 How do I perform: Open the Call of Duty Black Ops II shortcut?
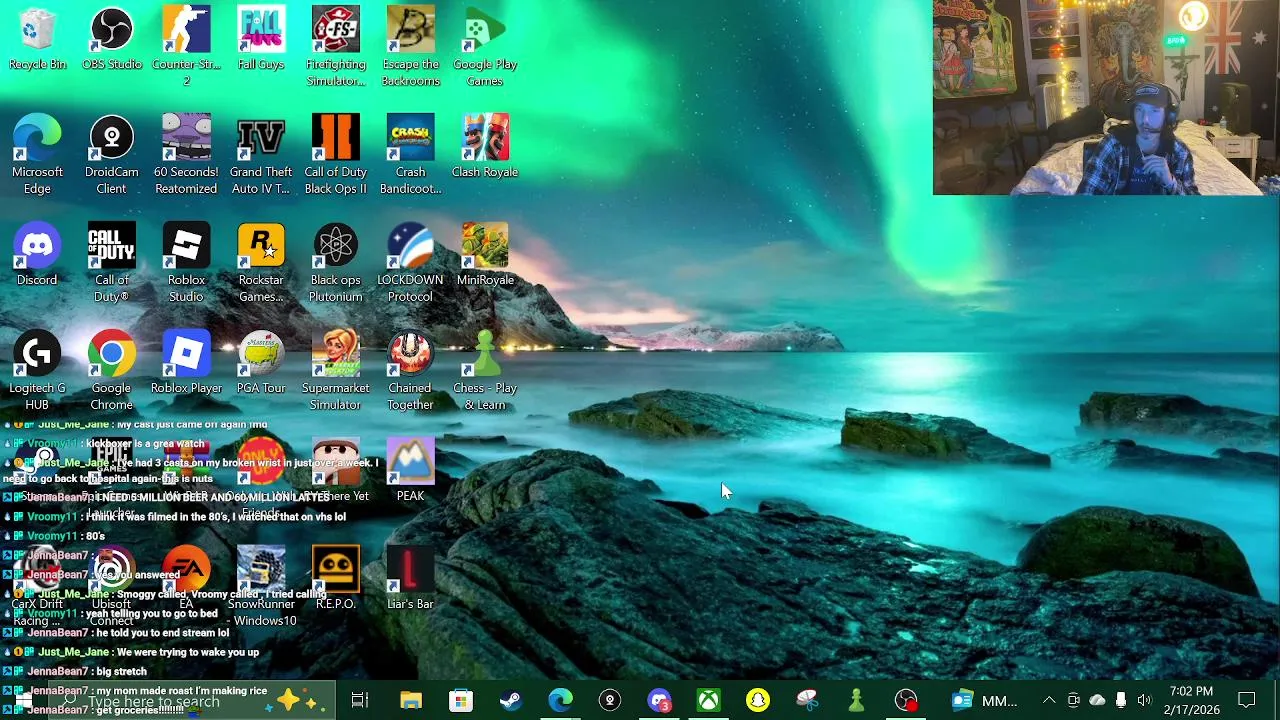pyautogui.click(x=335, y=155)
